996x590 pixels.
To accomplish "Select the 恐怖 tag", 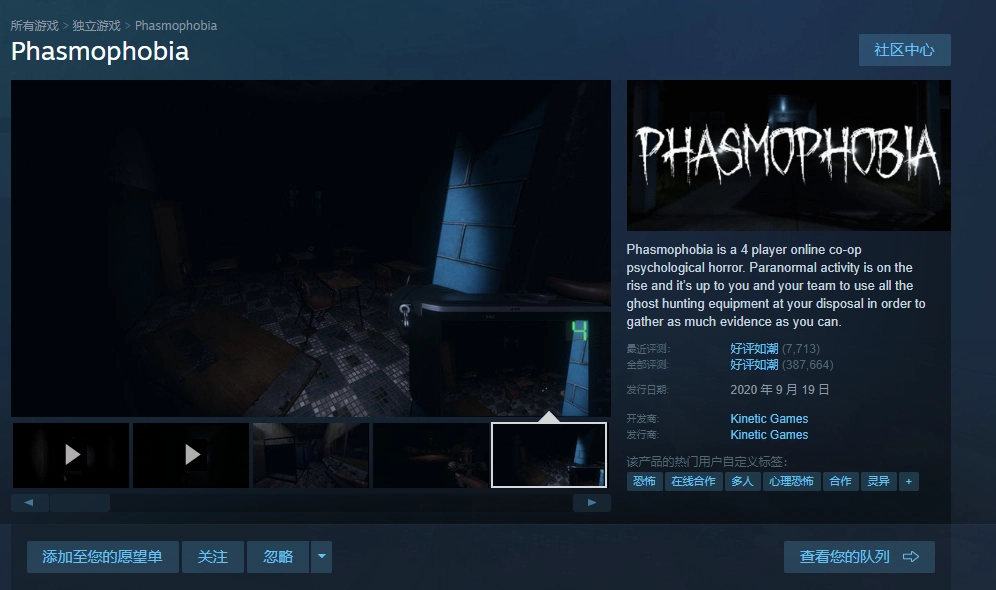I will pyautogui.click(x=645, y=481).
